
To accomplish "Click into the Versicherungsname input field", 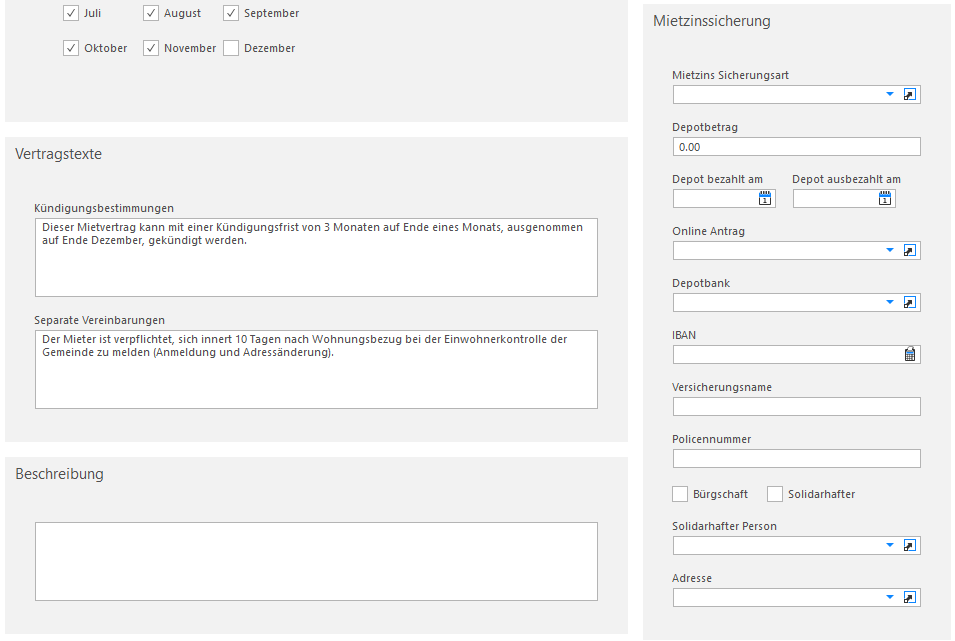I will coord(797,406).
